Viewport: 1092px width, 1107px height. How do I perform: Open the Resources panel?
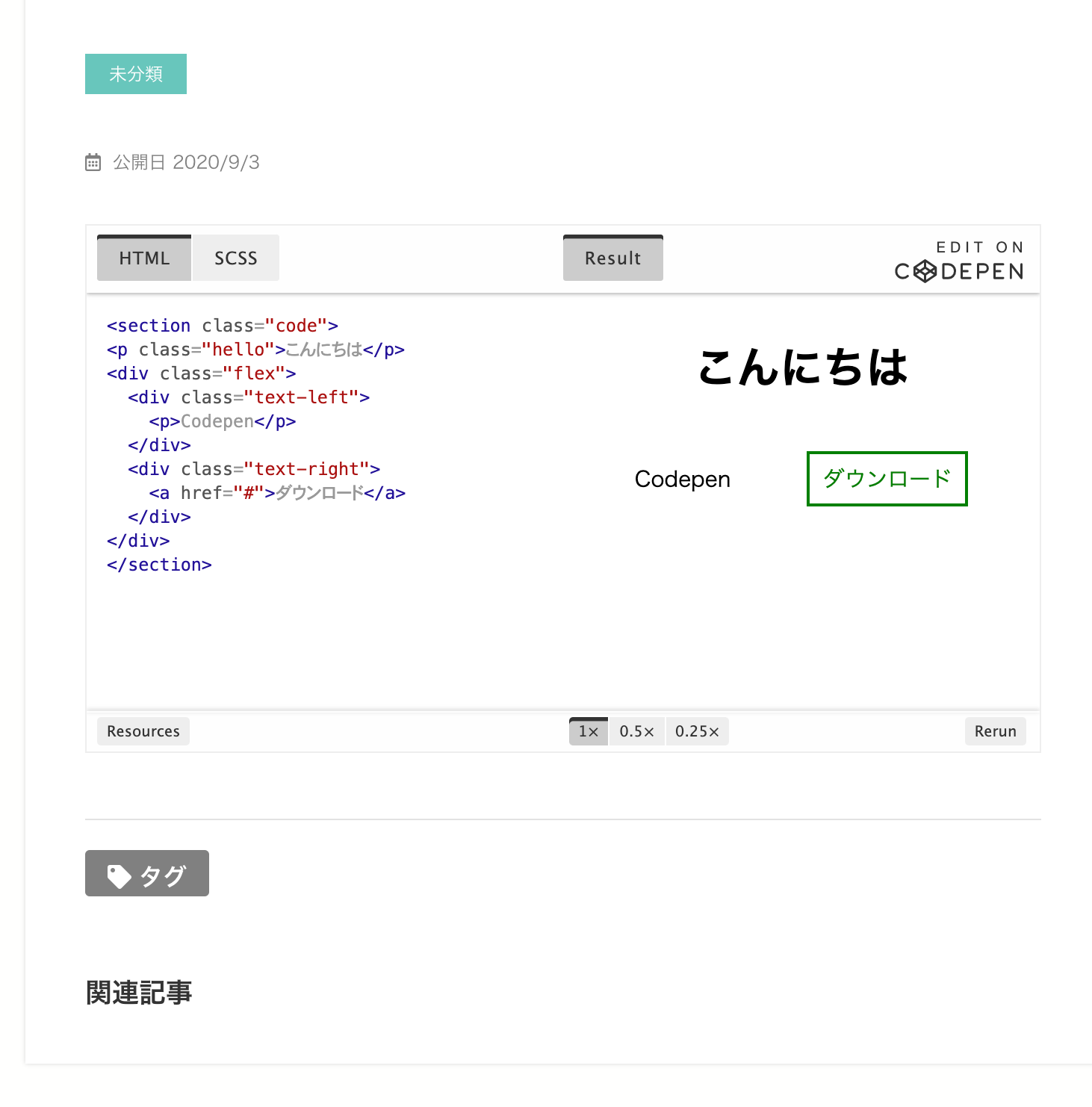[143, 731]
